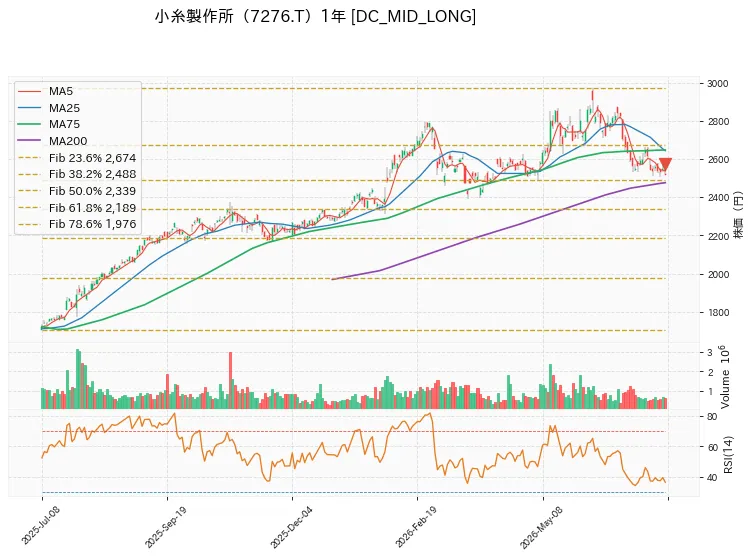Click legend entry Fib 78.6% 1,976
Viewport: 752px width, 558px height.
pos(77,224)
